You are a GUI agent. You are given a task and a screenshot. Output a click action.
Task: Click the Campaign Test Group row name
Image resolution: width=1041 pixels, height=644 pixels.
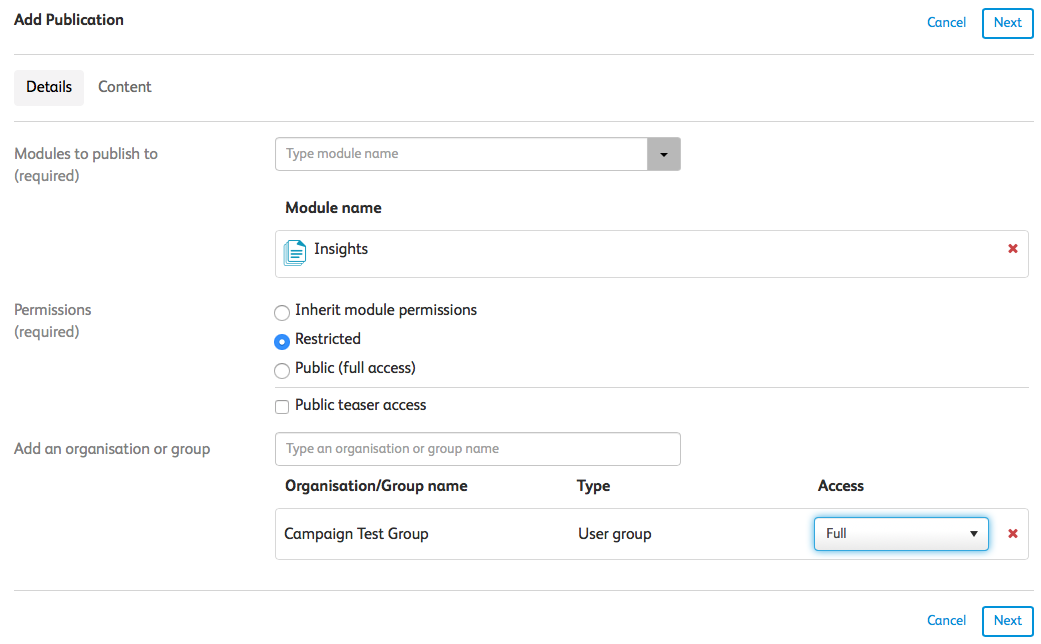356,534
